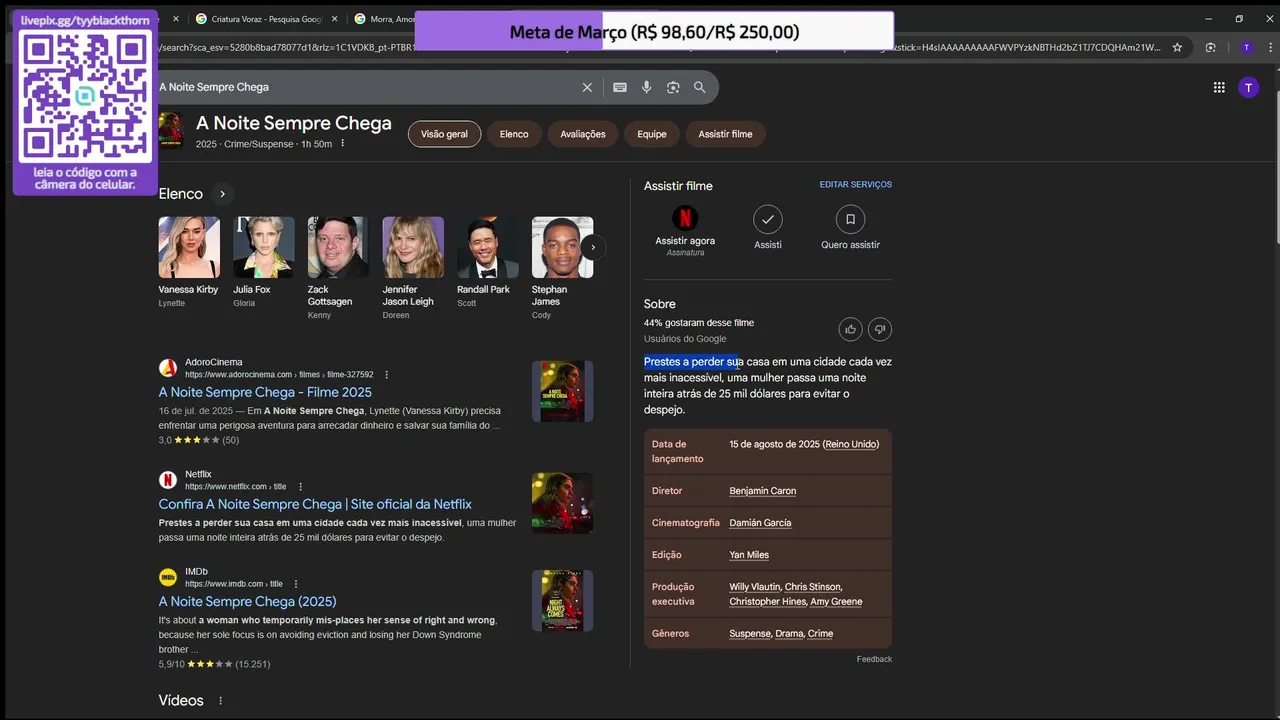The width and height of the screenshot is (1280, 720).
Task: Open the Drama genre link
Action: point(789,634)
